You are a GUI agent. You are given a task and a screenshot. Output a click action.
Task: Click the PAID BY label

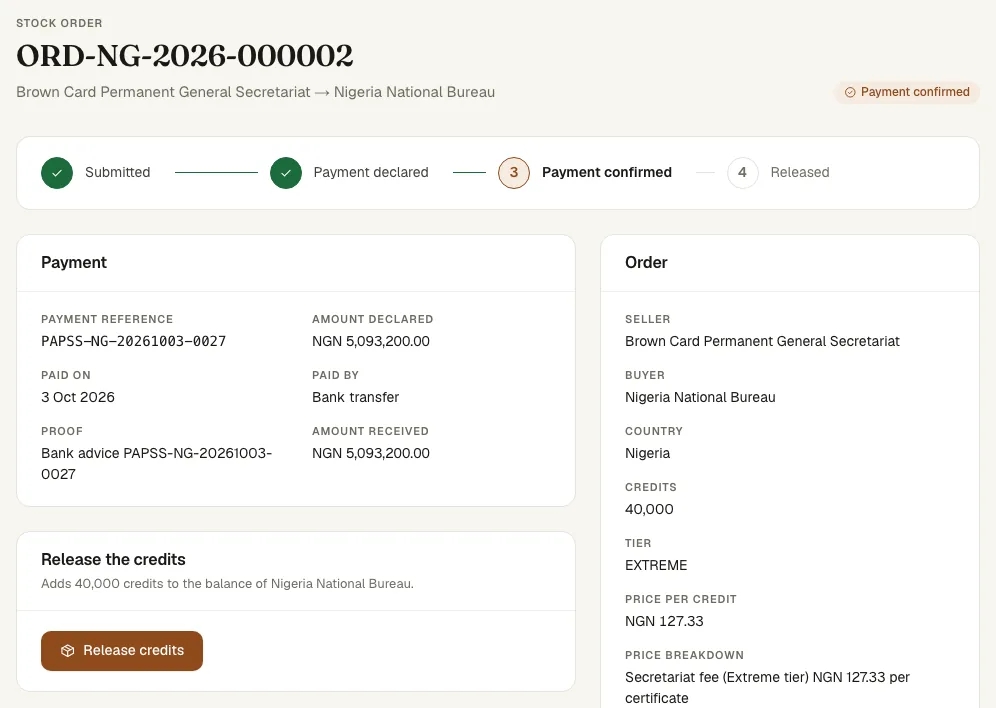tap(335, 375)
